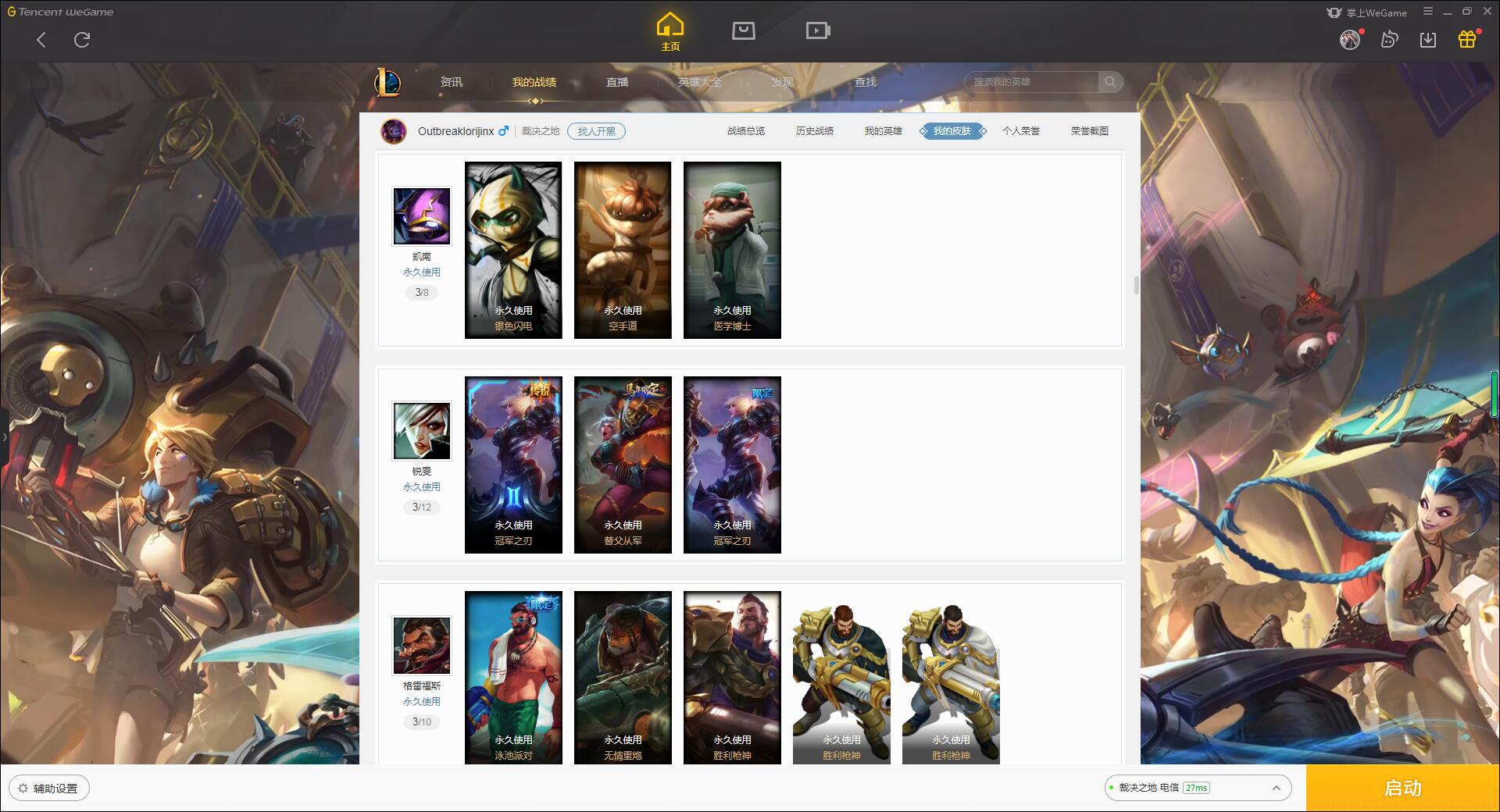Click the 3/8 skin count badge
The image size is (1500, 812).
coord(422,293)
